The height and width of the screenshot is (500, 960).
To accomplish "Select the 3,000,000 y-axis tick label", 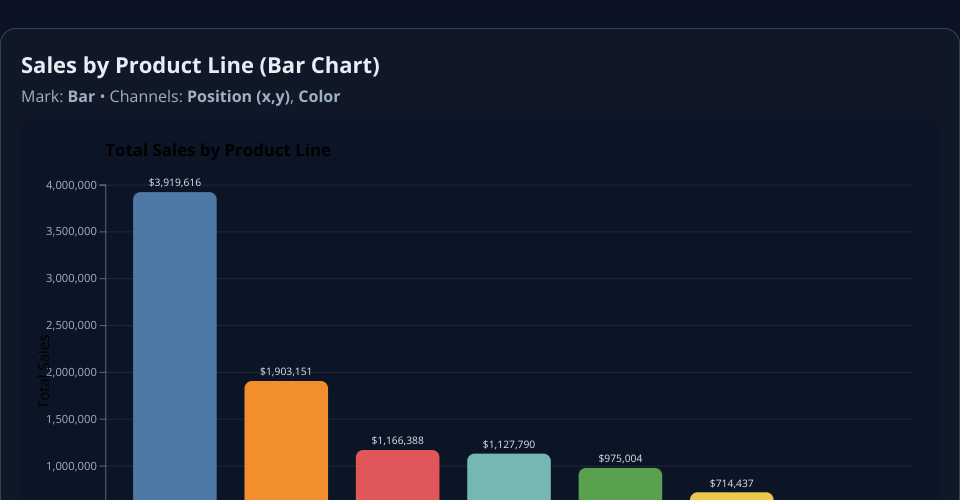I will click(71, 279).
